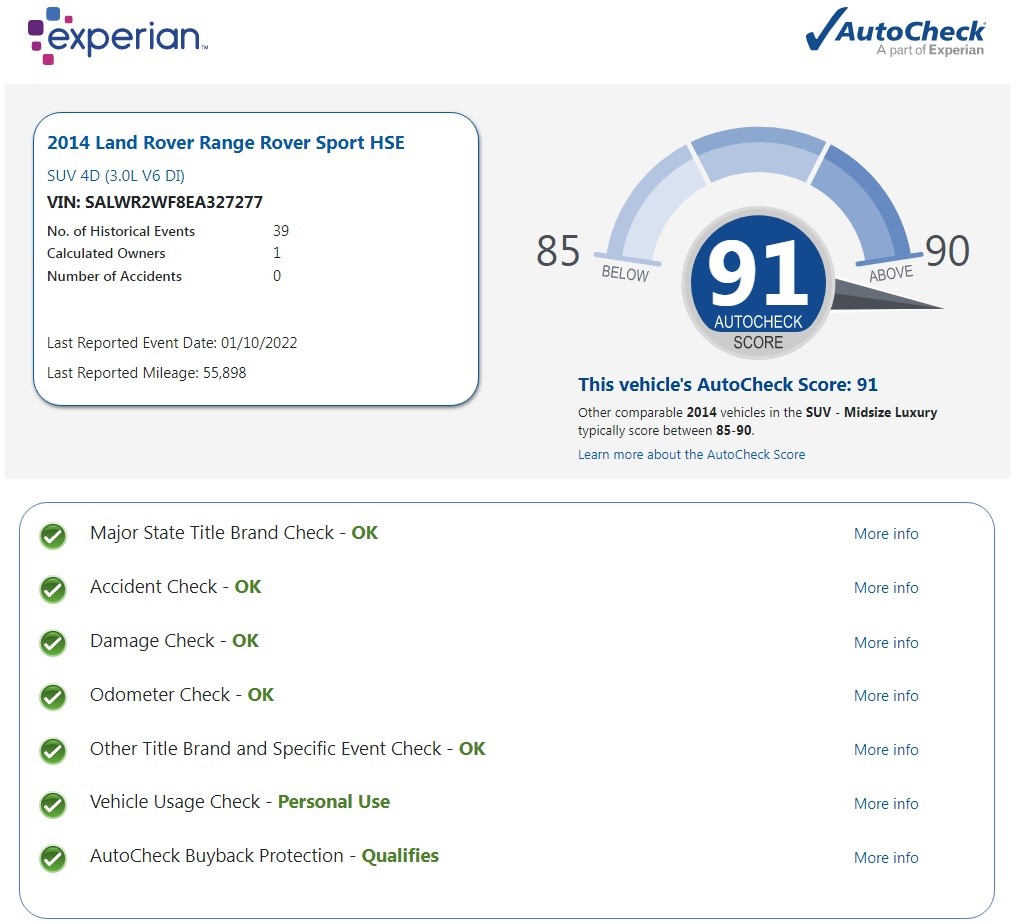Click the AutoCheck logo
Screen dimensions: 1016x924
tap(895, 30)
